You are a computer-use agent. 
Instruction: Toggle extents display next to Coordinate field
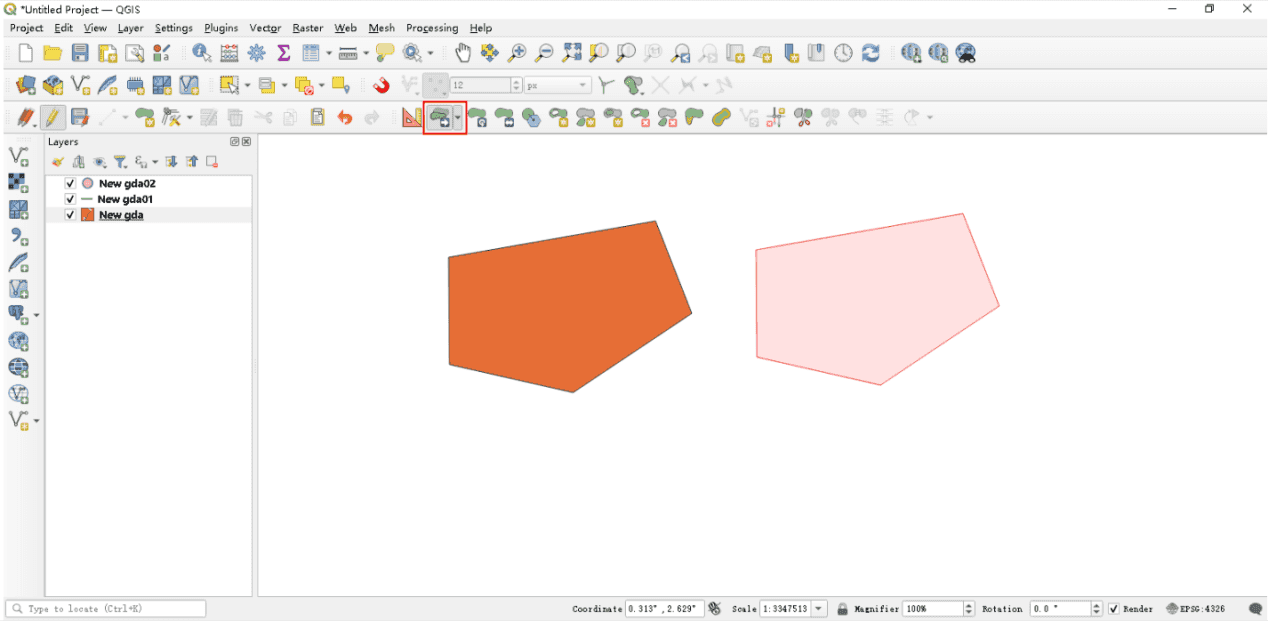pos(714,609)
